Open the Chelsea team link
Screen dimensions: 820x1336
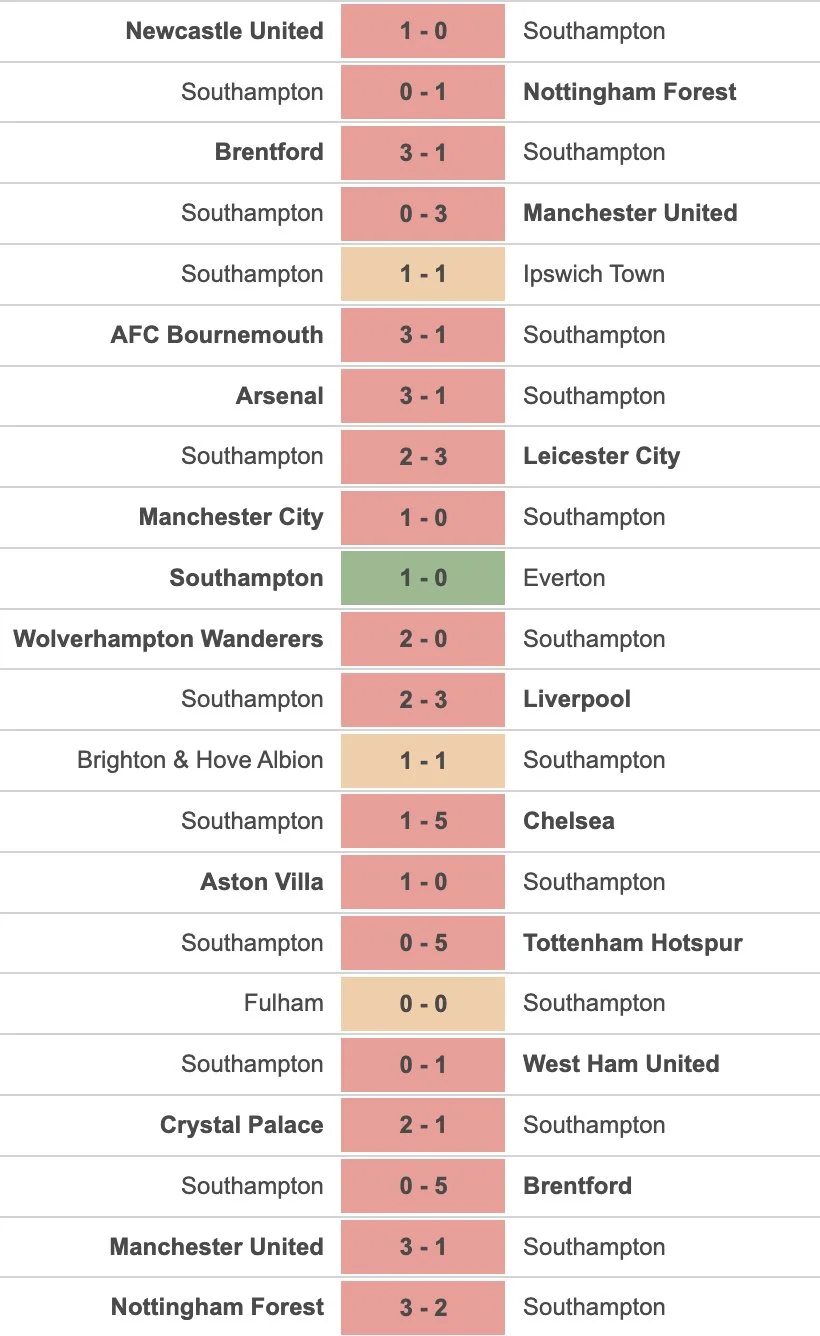[x=568, y=821]
